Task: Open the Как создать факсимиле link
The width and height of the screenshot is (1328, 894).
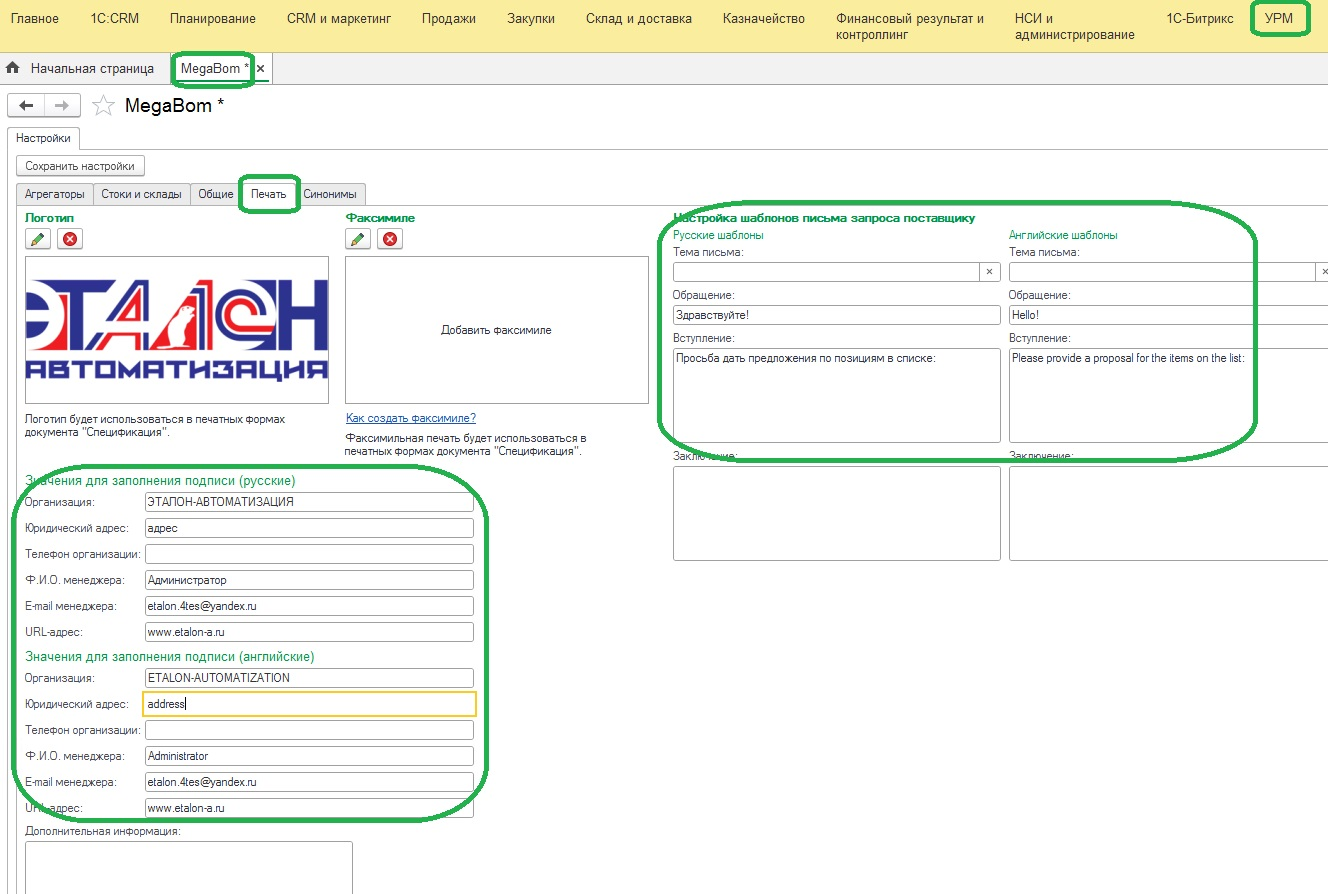Action: click(410, 418)
